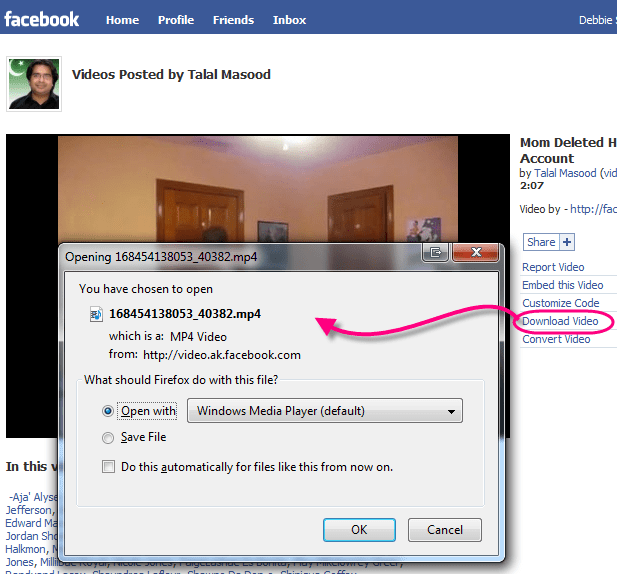
Task: Open the Video by http link
Action: (593, 209)
